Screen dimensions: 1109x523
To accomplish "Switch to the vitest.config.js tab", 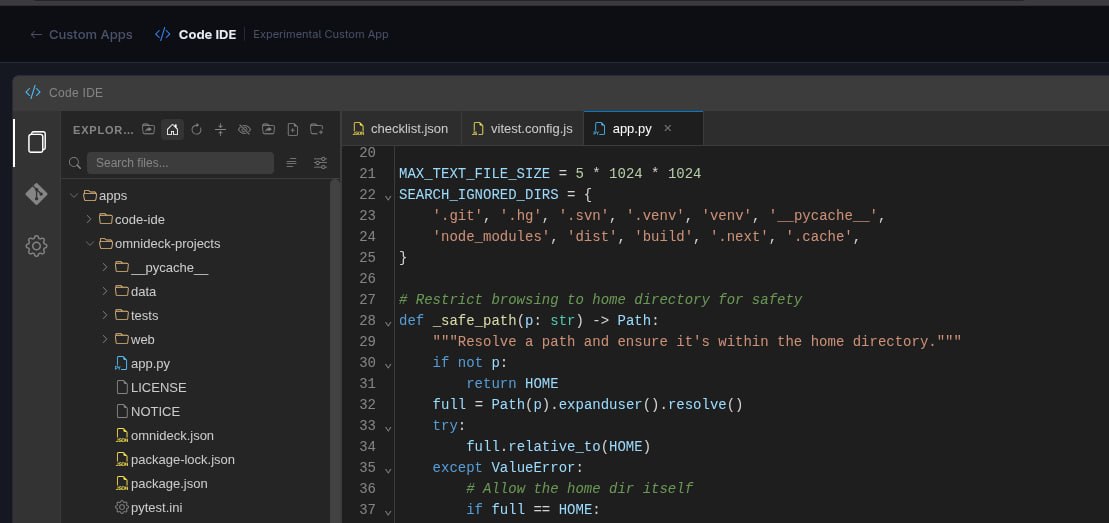I will (522, 129).
